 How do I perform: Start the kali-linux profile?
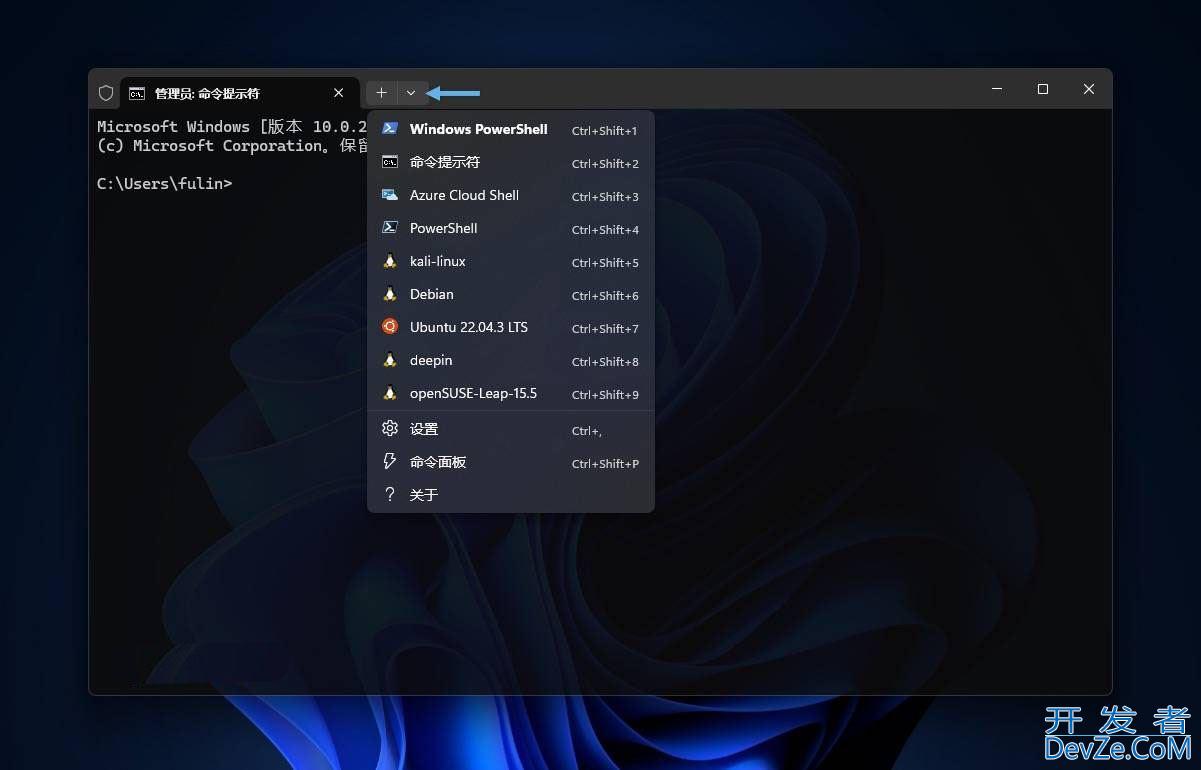click(x=511, y=261)
